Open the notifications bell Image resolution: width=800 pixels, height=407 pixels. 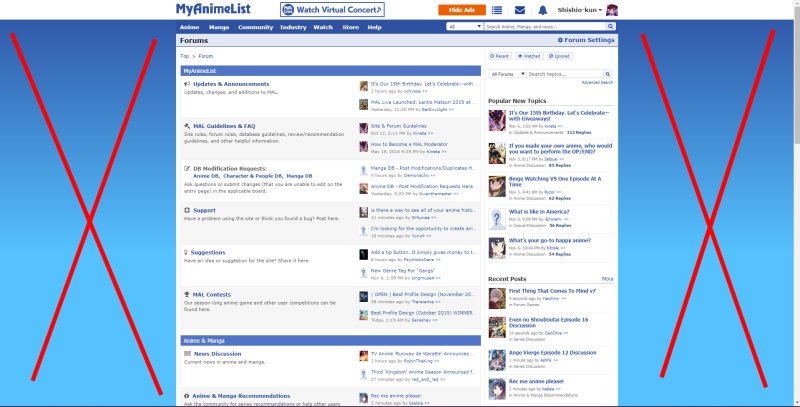[542, 10]
